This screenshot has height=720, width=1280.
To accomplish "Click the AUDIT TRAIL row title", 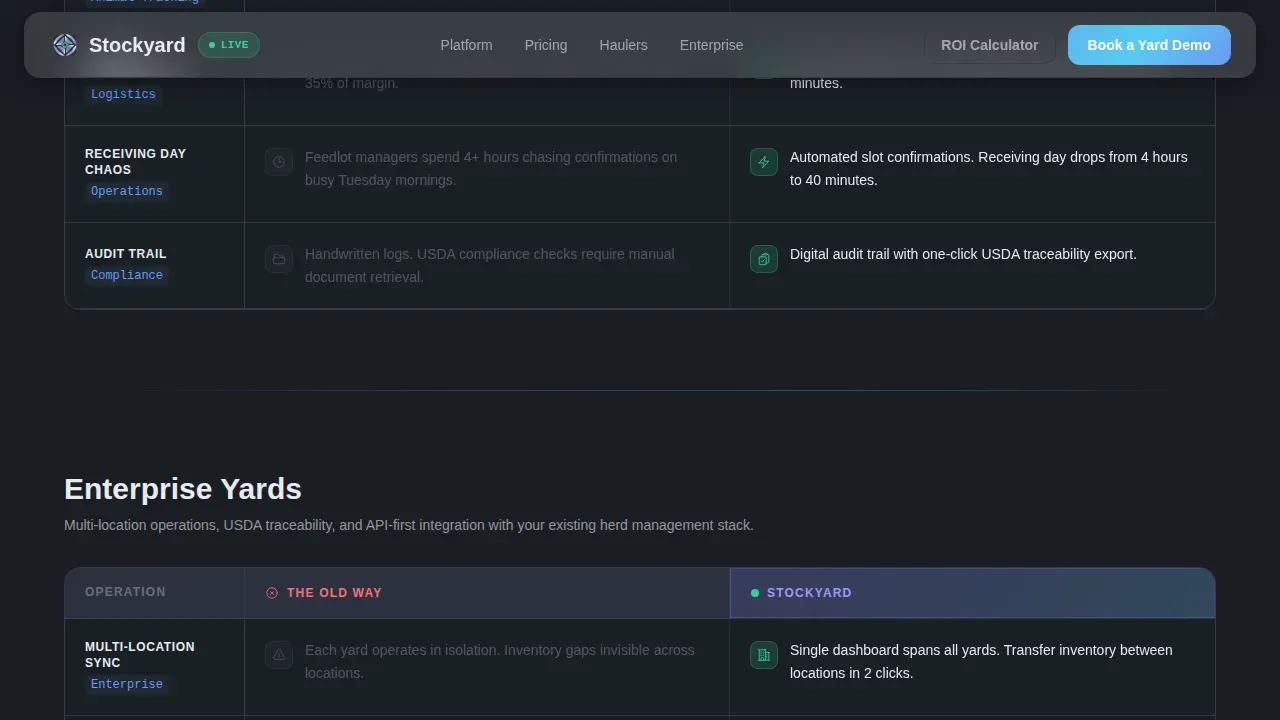I will pyautogui.click(x=126, y=254).
